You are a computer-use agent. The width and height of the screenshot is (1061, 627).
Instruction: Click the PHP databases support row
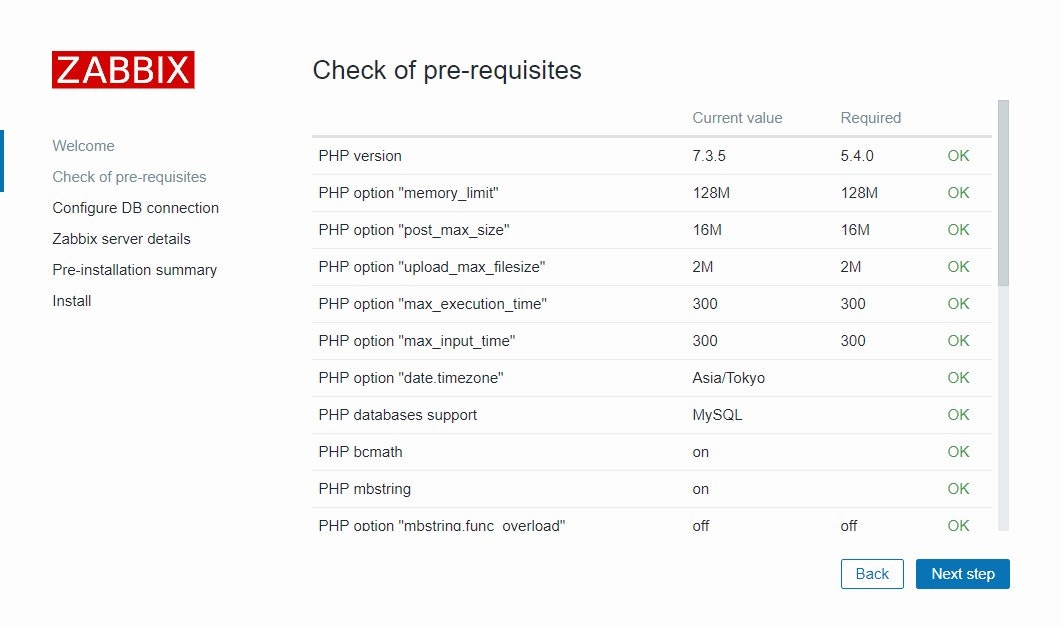[x=397, y=415]
